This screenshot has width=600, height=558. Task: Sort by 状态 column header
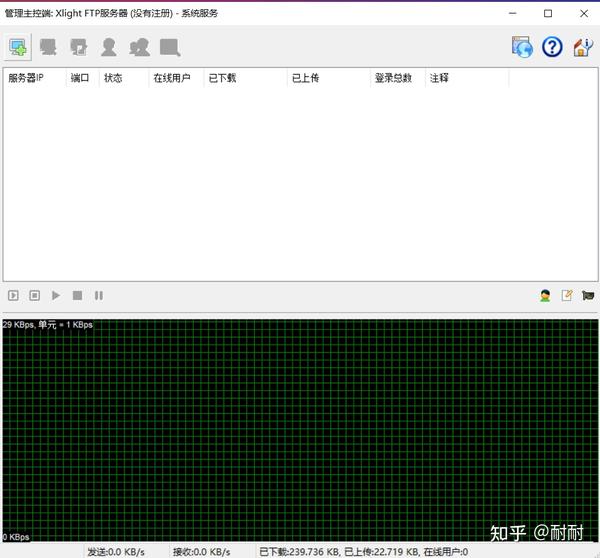(124, 78)
